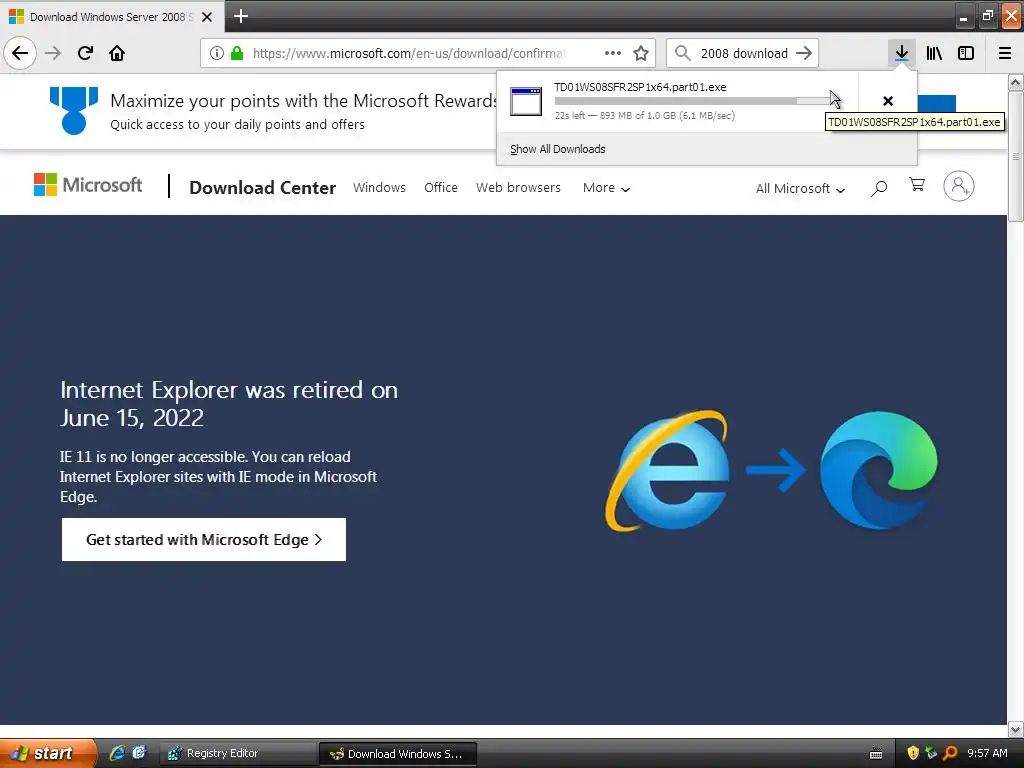Click the scrollbar up arrow

point(1016,83)
